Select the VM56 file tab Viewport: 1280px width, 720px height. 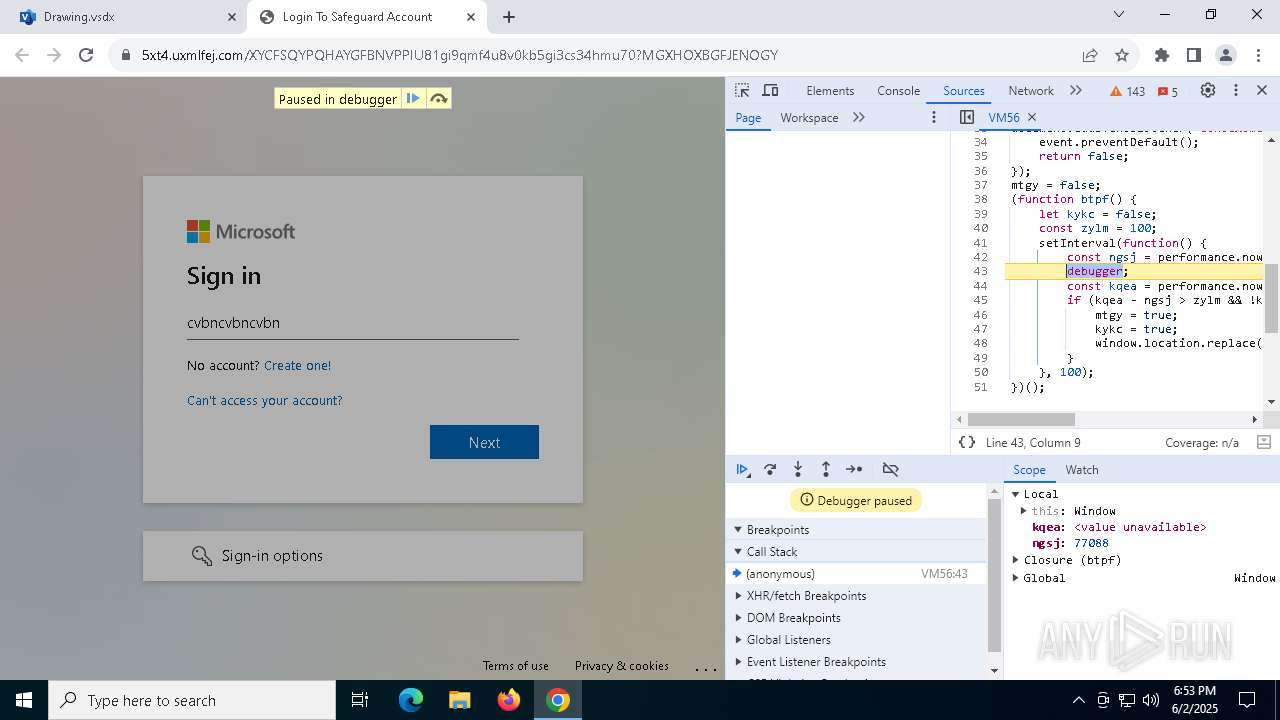click(1004, 117)
